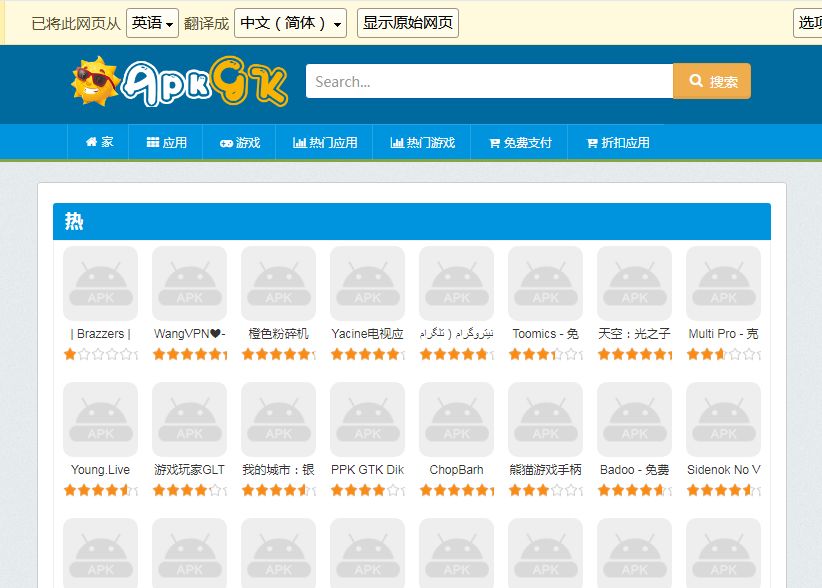Click the orange 搜索 search button
Viewport: 822px width, 588px height.
(x=712, y=81)
